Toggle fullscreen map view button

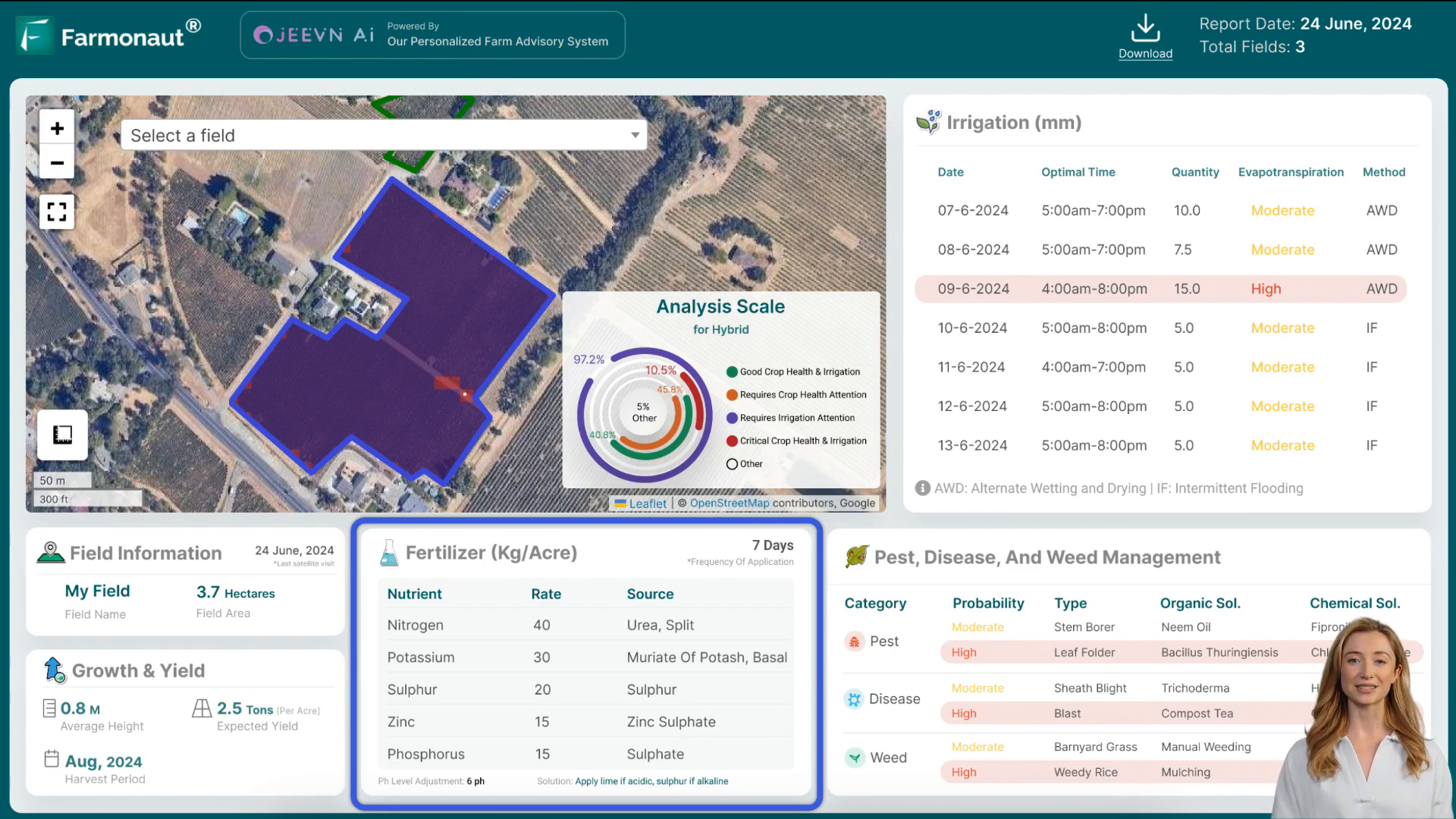coord(57,211)
